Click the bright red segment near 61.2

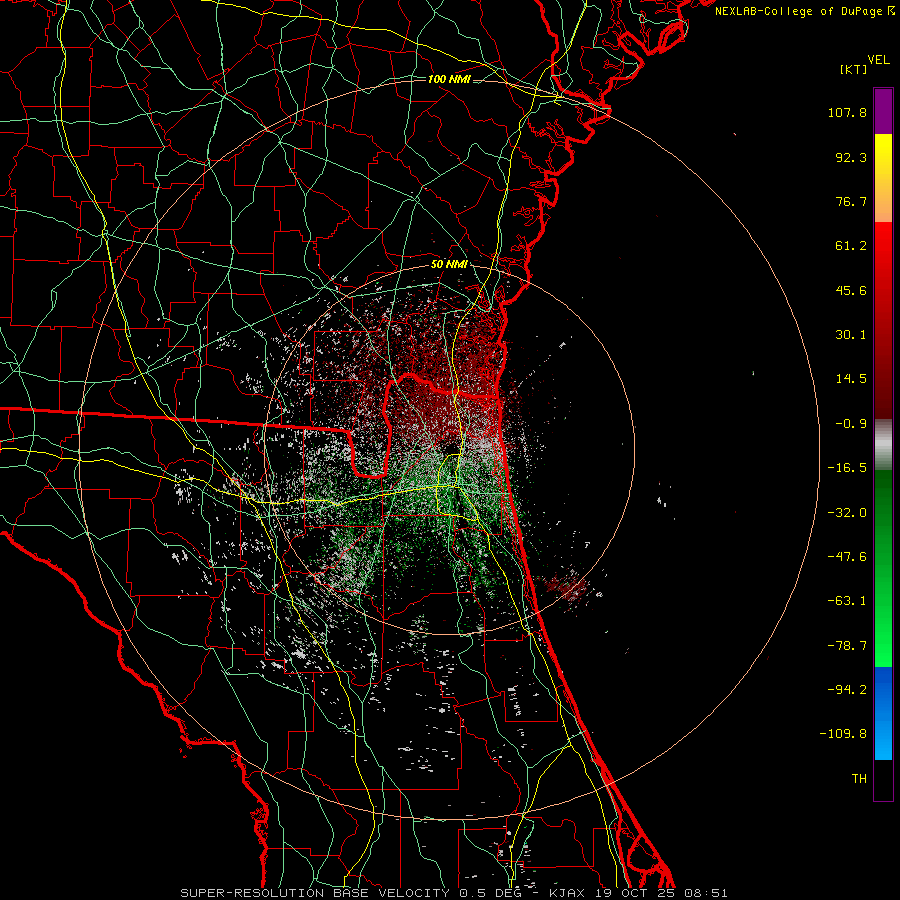(x=883, y=244)
